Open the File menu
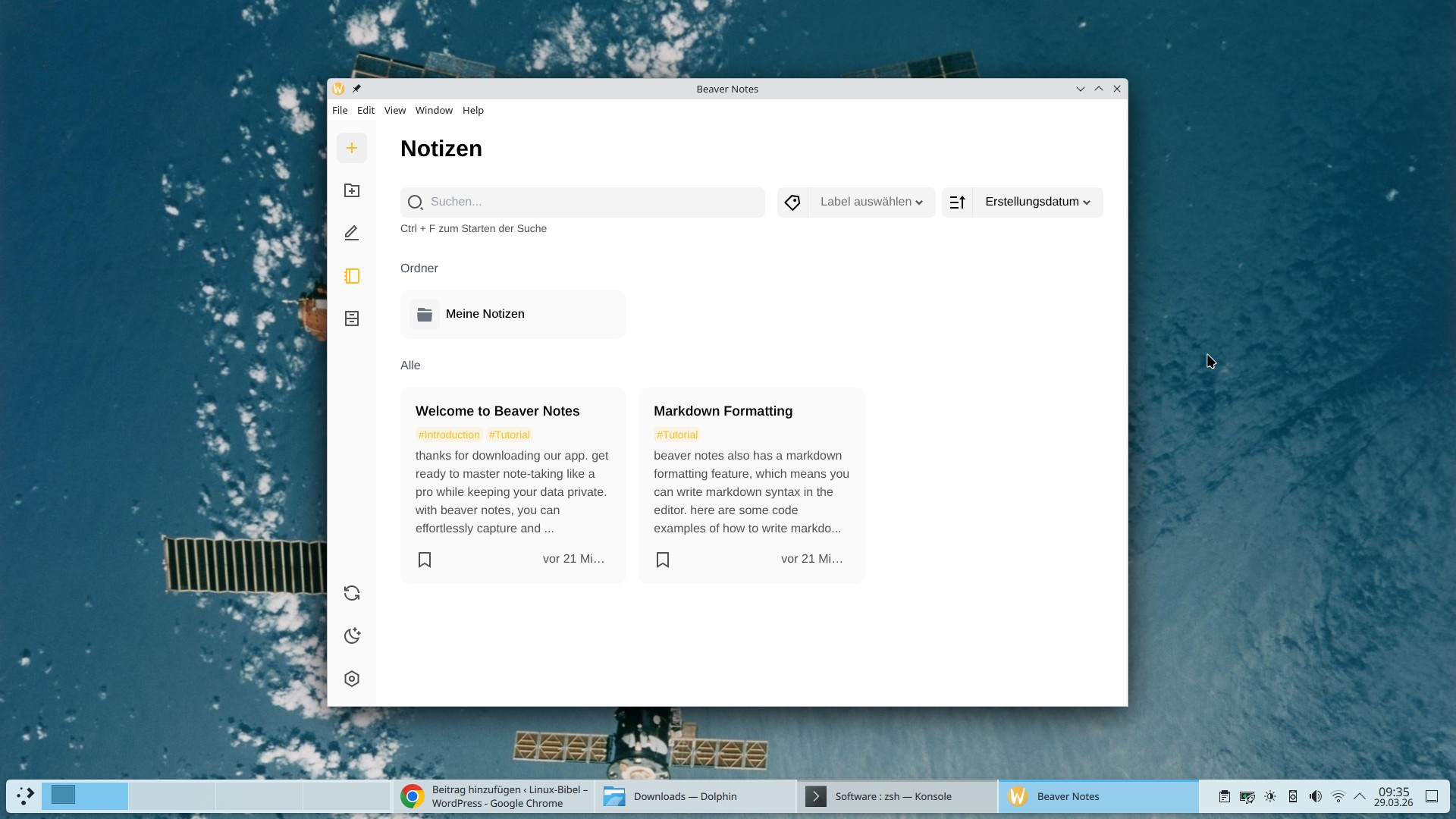 pyautogui.click(x=340, y=110)
